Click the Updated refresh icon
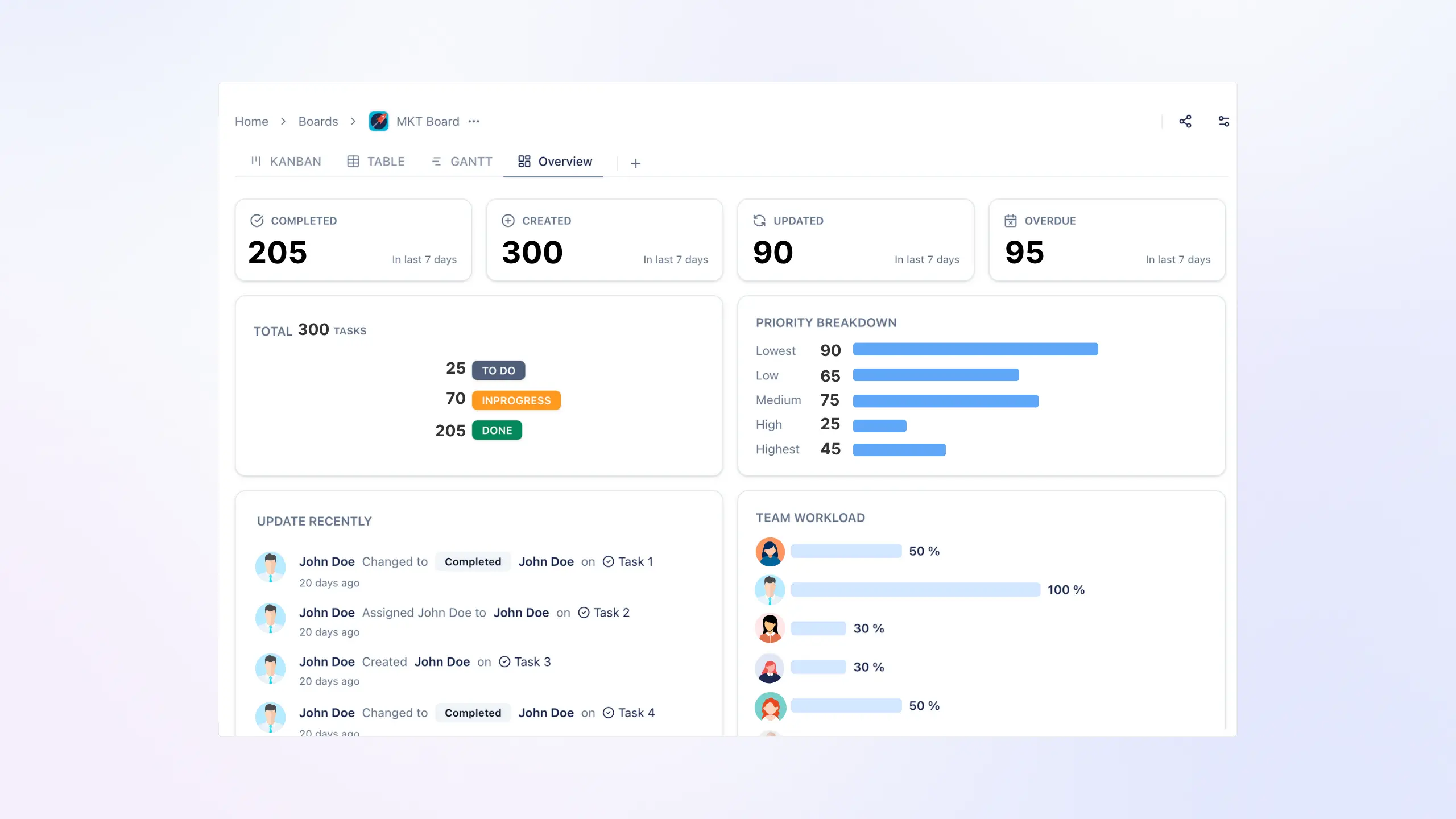 pos(759,220)
